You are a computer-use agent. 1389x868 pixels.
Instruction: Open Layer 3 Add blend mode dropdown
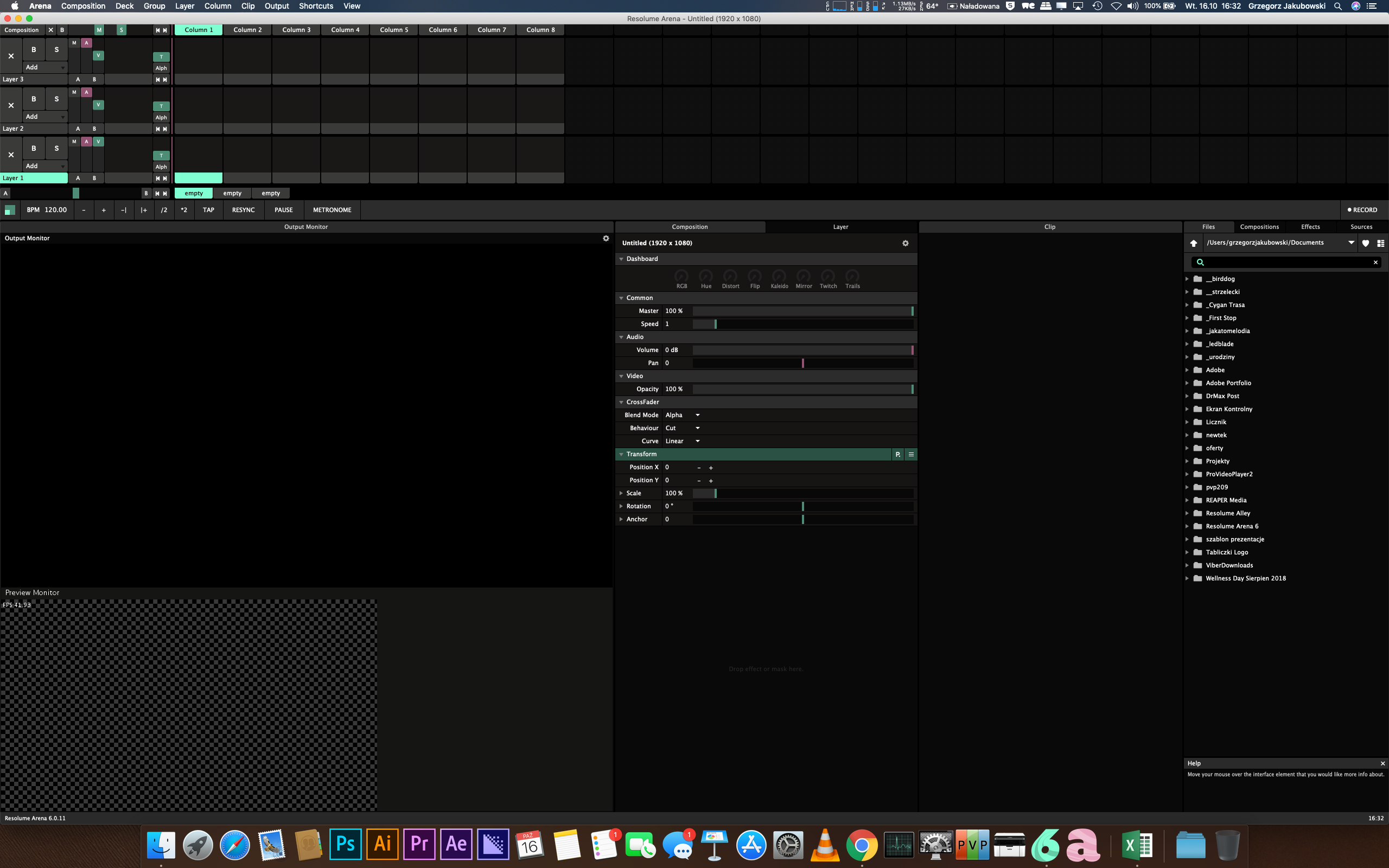45,67
